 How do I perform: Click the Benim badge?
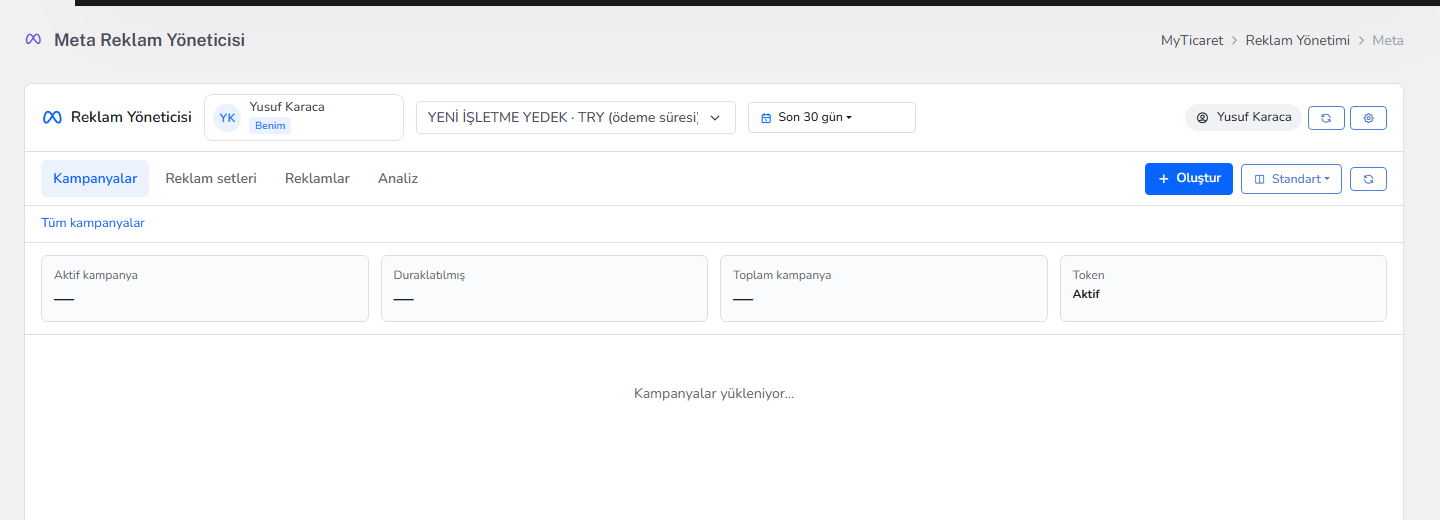pos(270,126)
